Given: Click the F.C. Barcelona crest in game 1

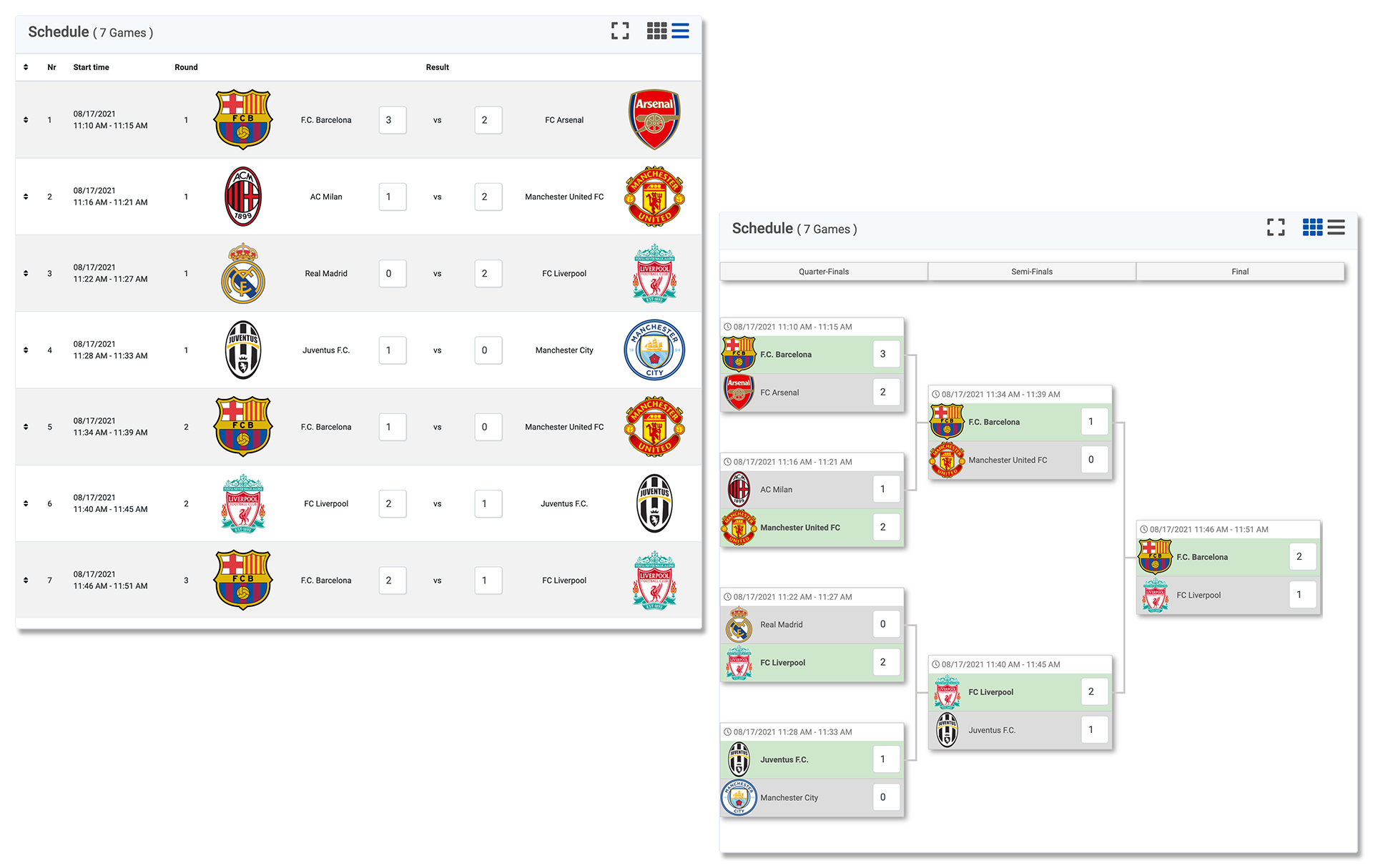Looking at the screenshot, I should coord(242,119).
